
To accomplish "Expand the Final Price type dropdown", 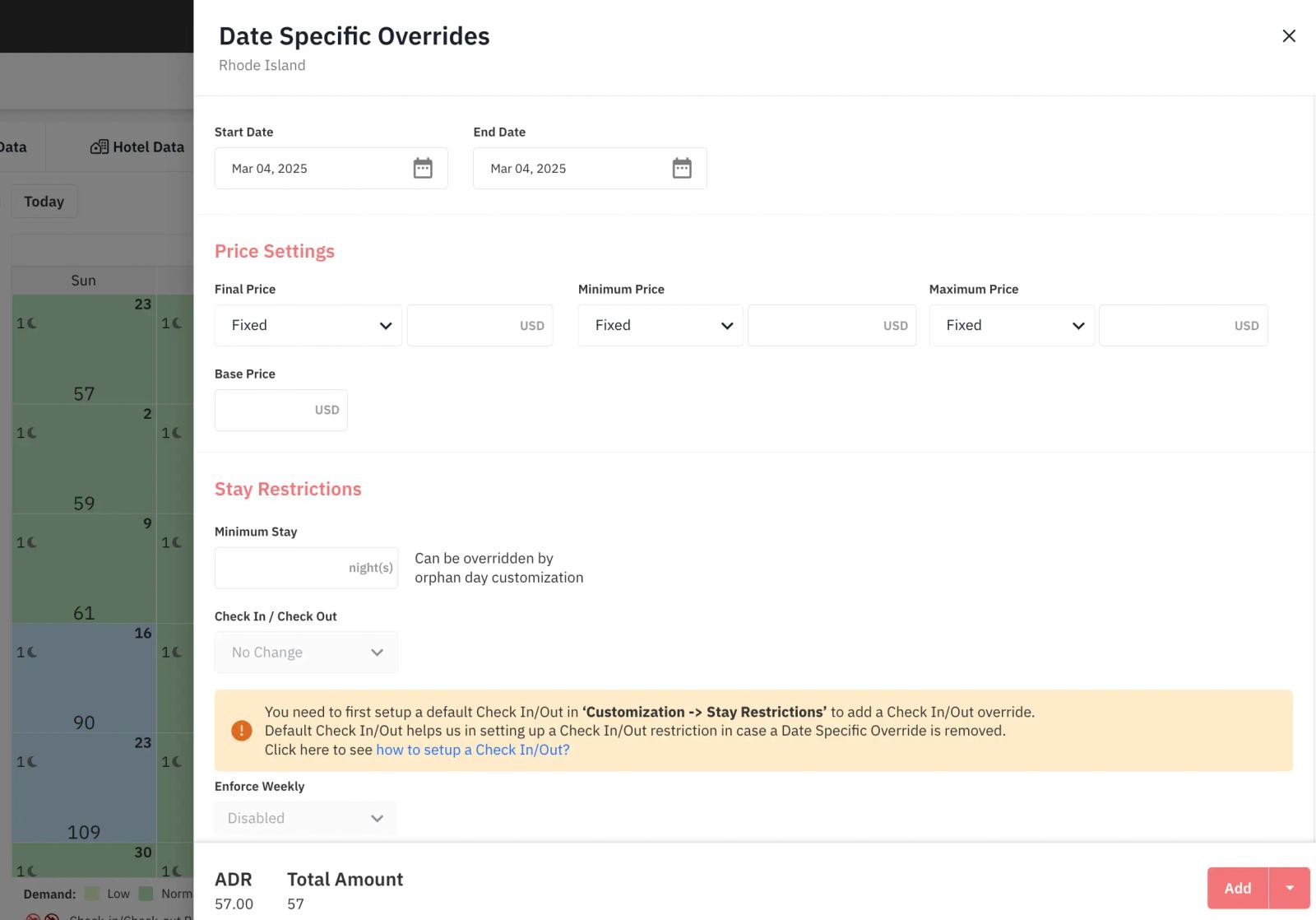I will tap(308, 326).
